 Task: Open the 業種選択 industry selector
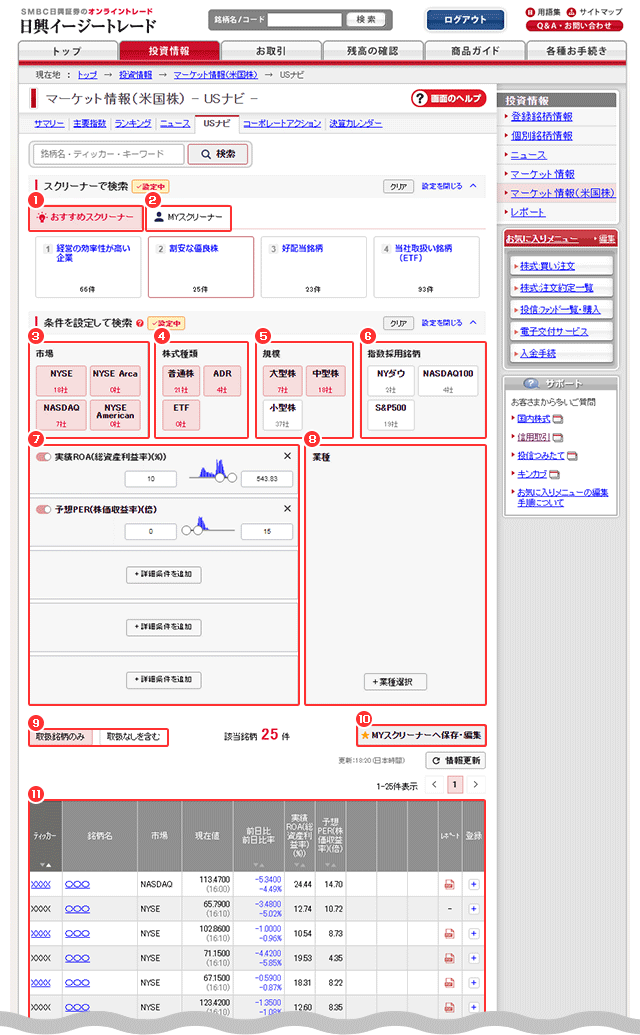394,682
